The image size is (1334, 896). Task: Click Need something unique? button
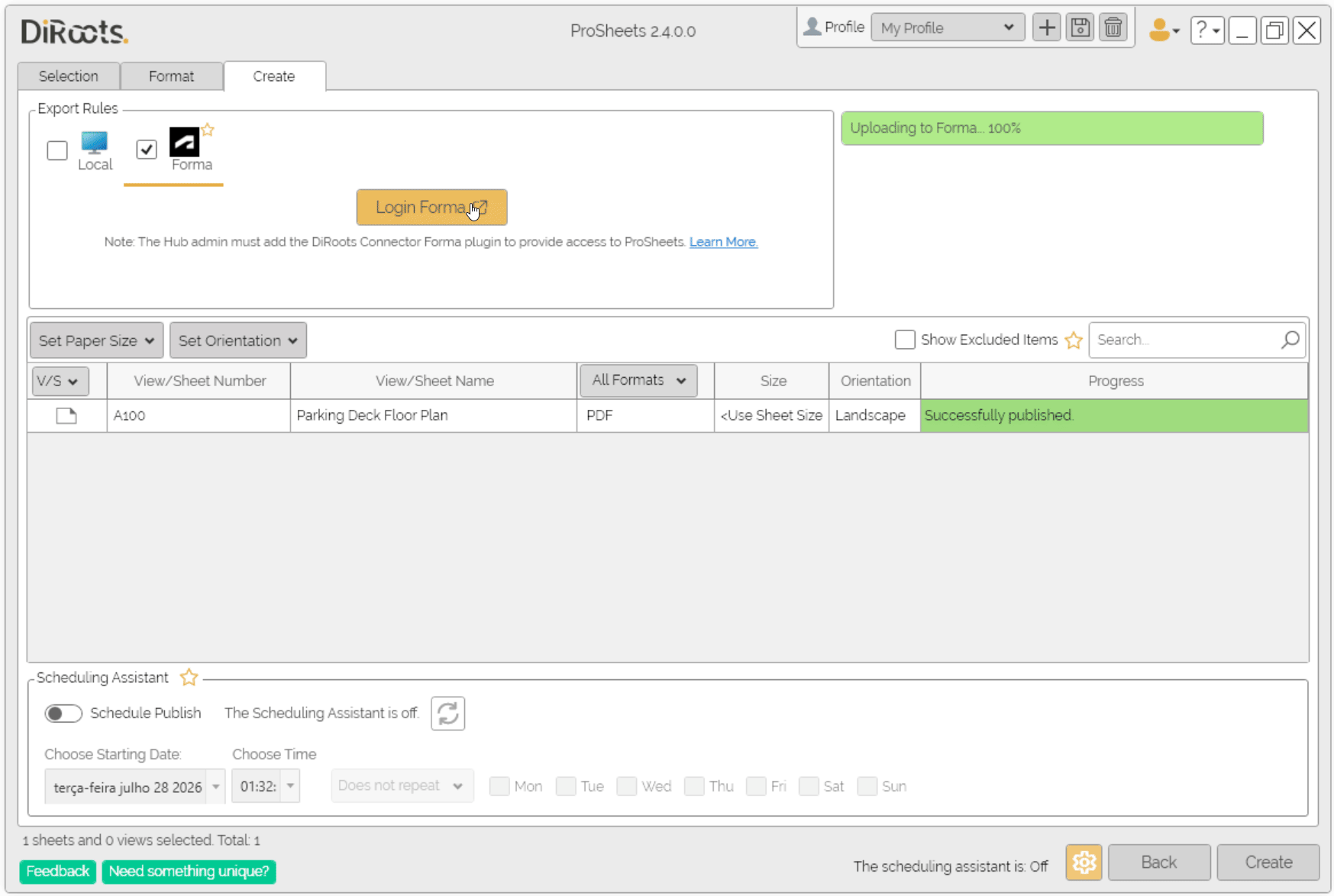tap(189, 872)
